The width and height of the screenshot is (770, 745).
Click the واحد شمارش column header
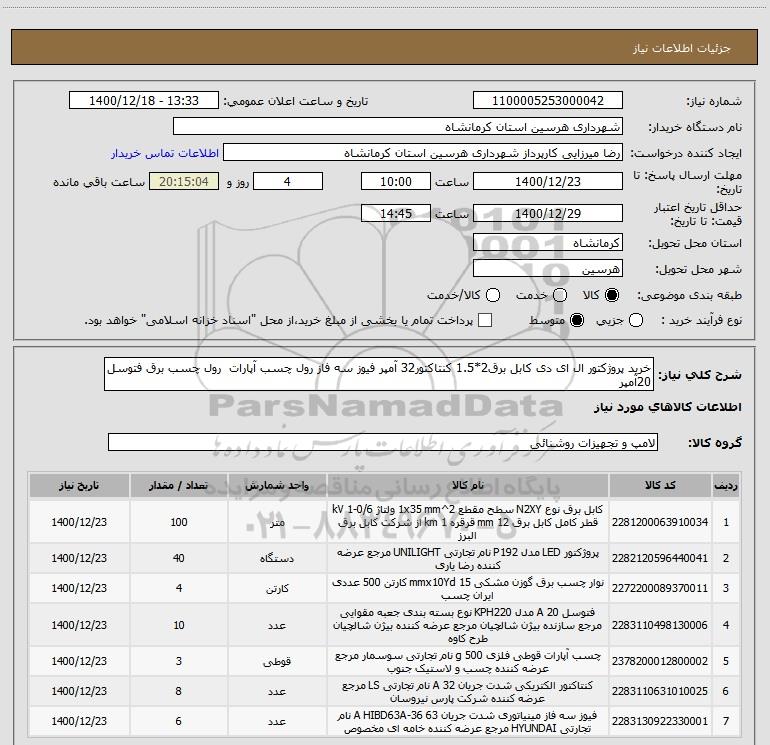point(277,485)
